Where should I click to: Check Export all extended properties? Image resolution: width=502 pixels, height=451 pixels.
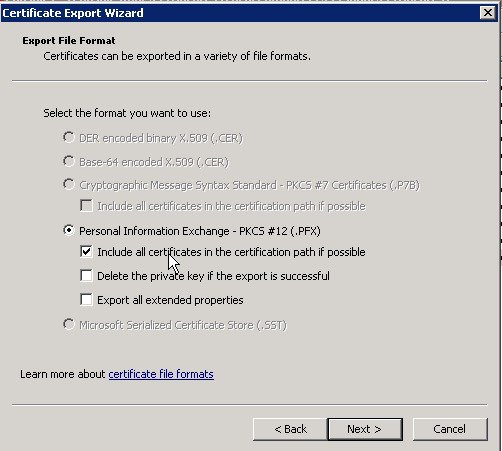click(86, 300)
